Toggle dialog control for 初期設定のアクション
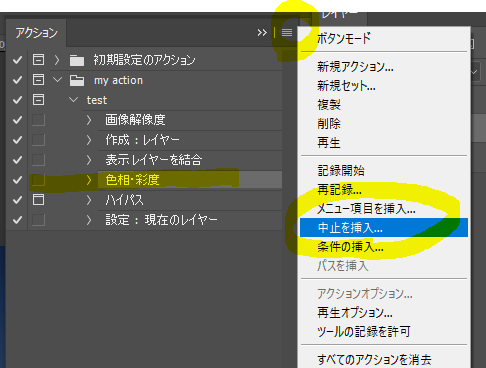 (38, 60)
